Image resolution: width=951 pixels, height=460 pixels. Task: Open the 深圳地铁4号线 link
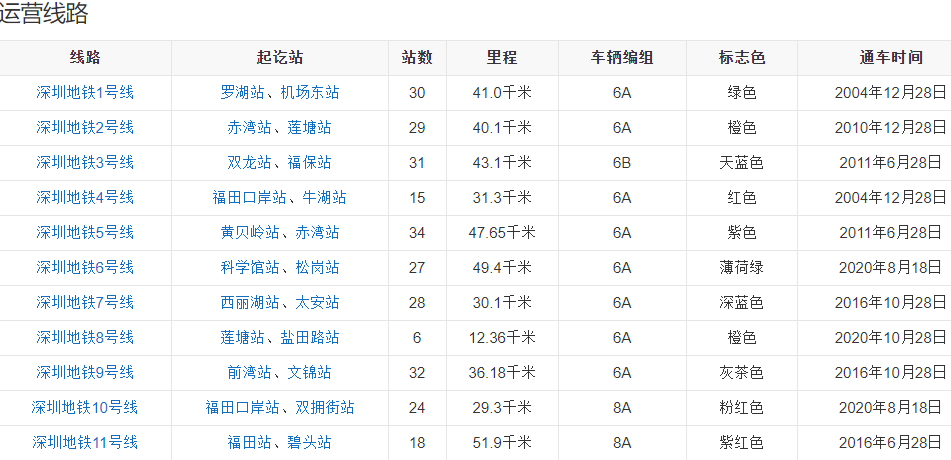(x=85, y=198)
